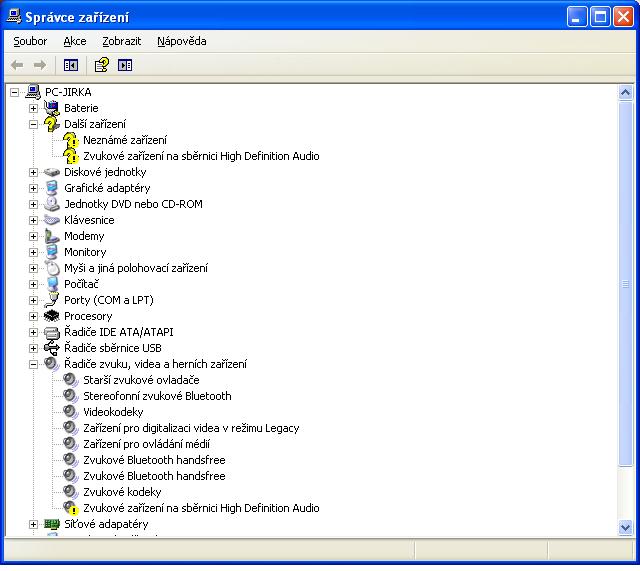
Task: Select the second Zvukové Bluetooth handsfree entry
Action: tap(154, 476)
